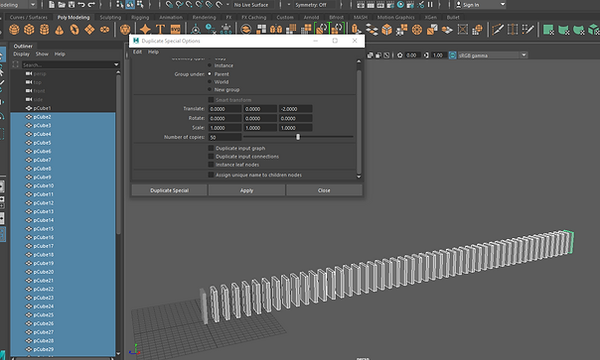Click the Scale X value field

pyautogui.click(x=225, y=128)
